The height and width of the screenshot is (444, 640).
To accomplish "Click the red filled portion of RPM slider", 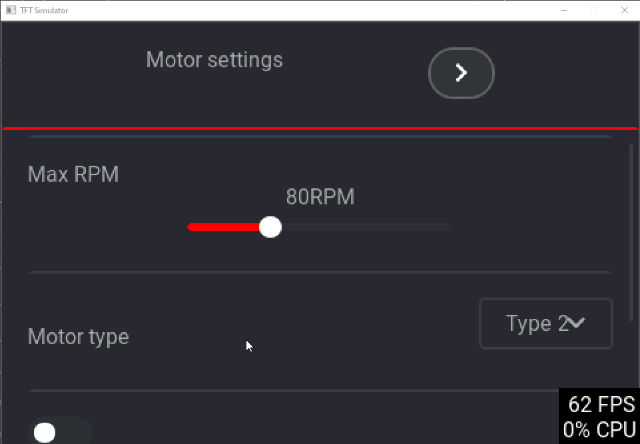I will [223, 227].
